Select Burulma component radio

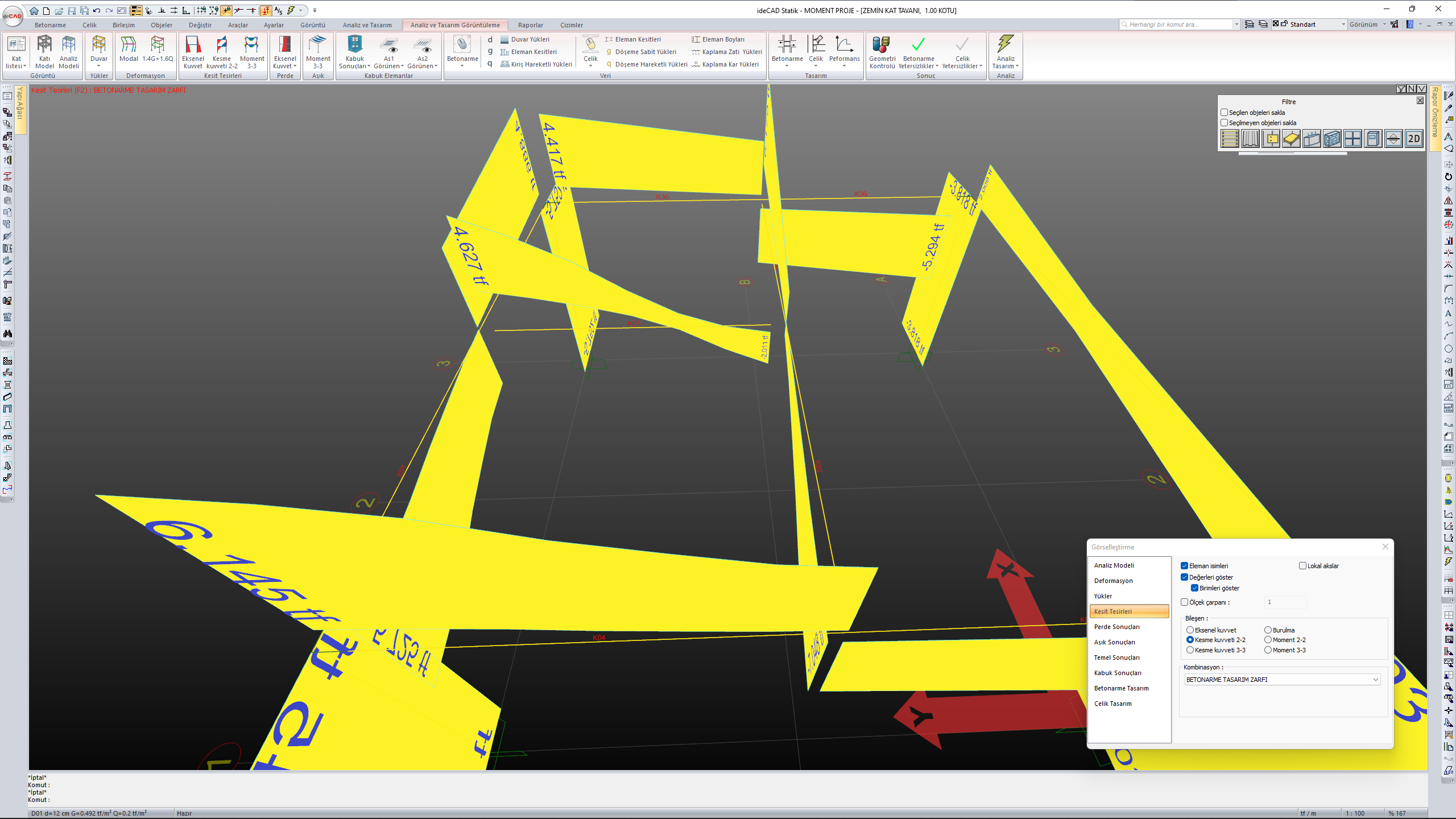pyautogui.click(x=1268, y=630)
